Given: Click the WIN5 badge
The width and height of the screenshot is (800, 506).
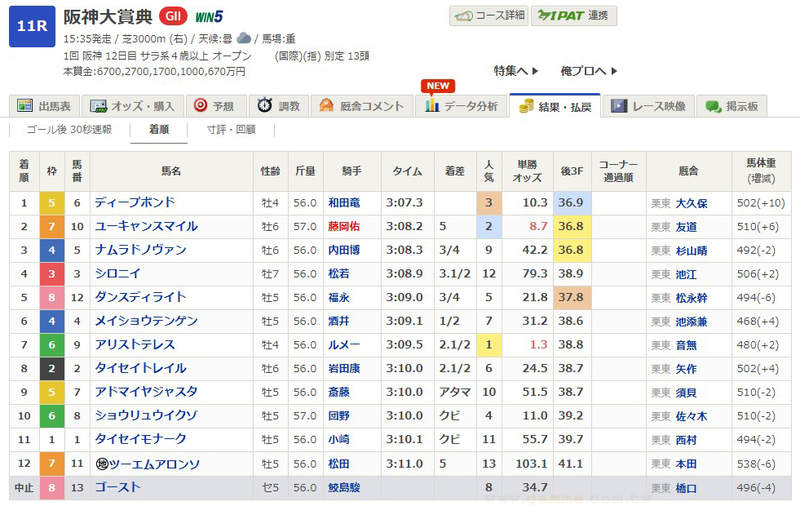Looking at the screenshot, I should click(209, 17).
